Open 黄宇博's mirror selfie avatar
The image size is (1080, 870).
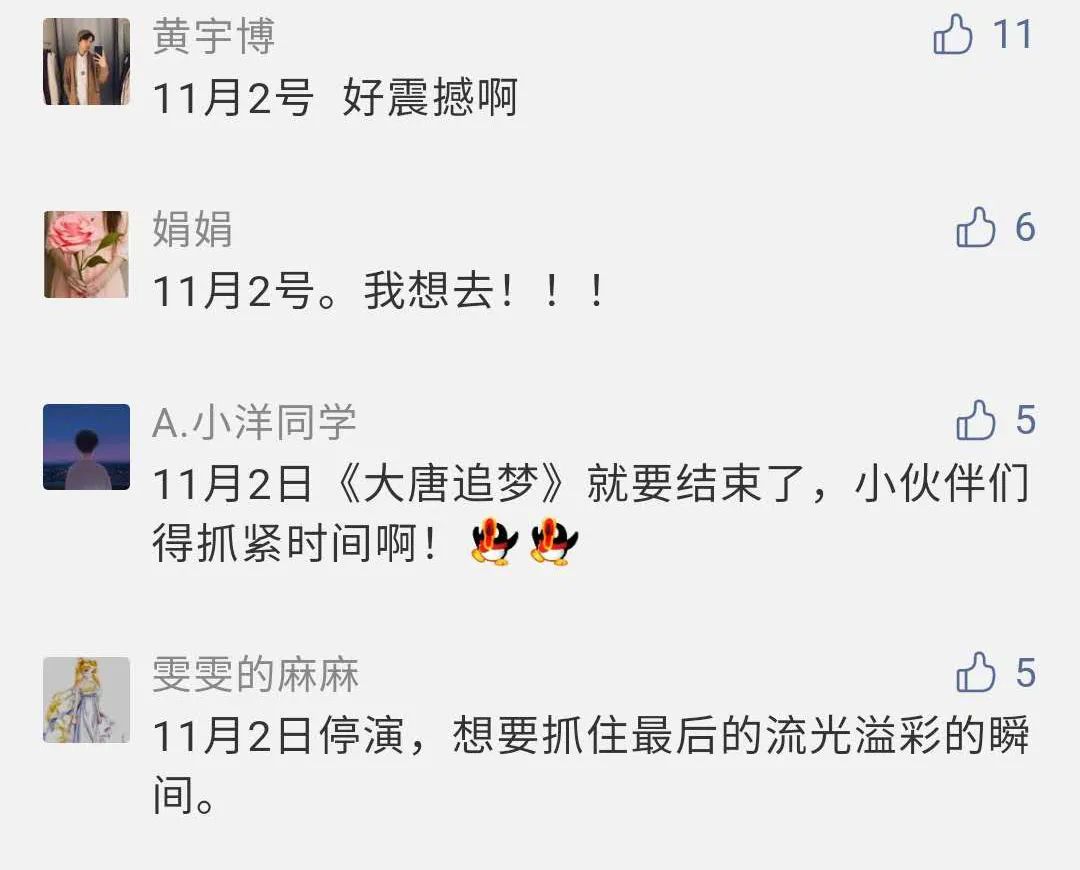coord(86,61)
